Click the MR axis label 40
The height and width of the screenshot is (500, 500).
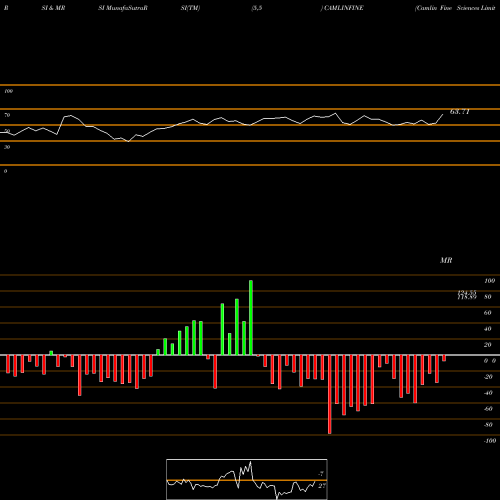click(488, 329)
